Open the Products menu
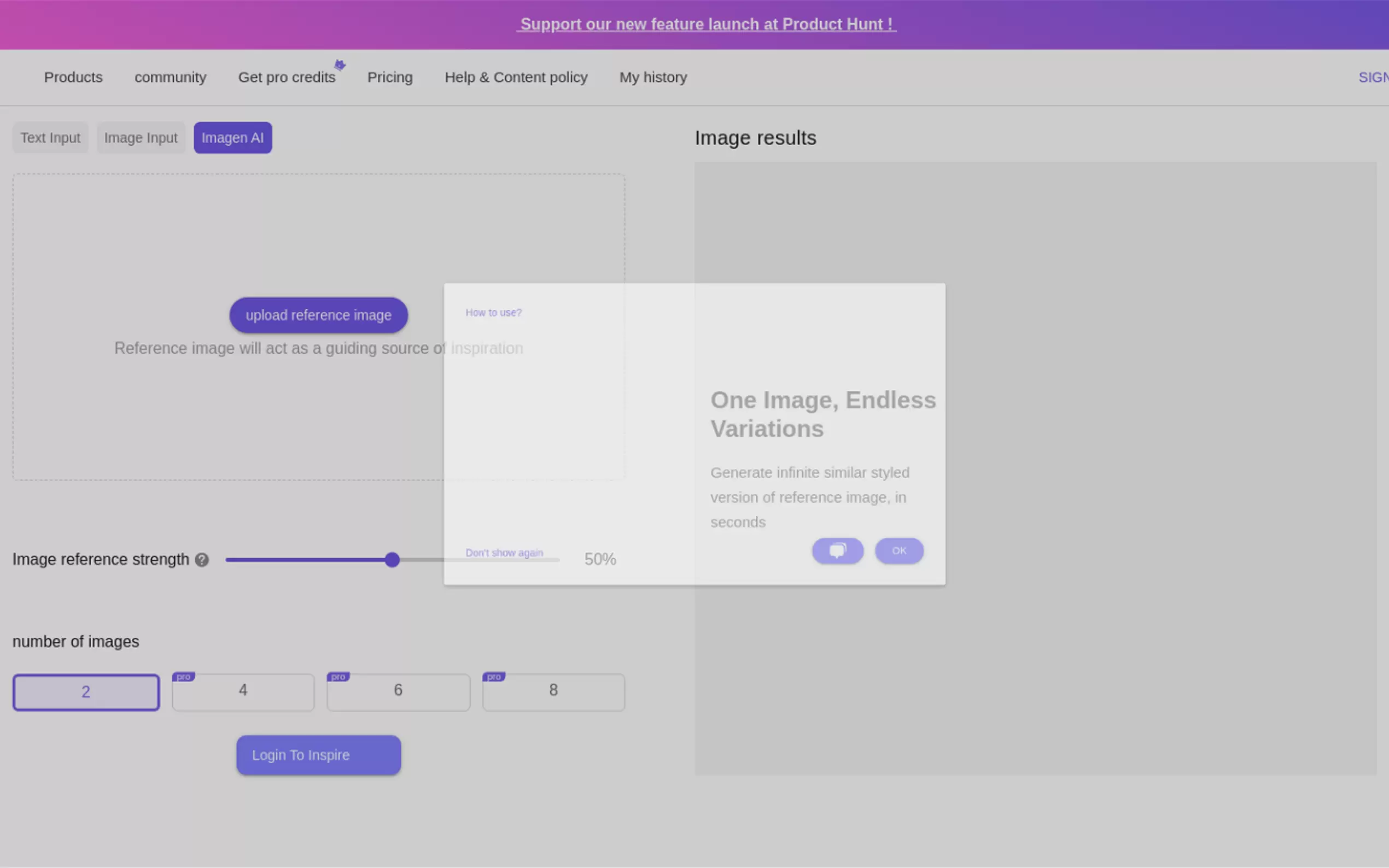 (73, 77)
